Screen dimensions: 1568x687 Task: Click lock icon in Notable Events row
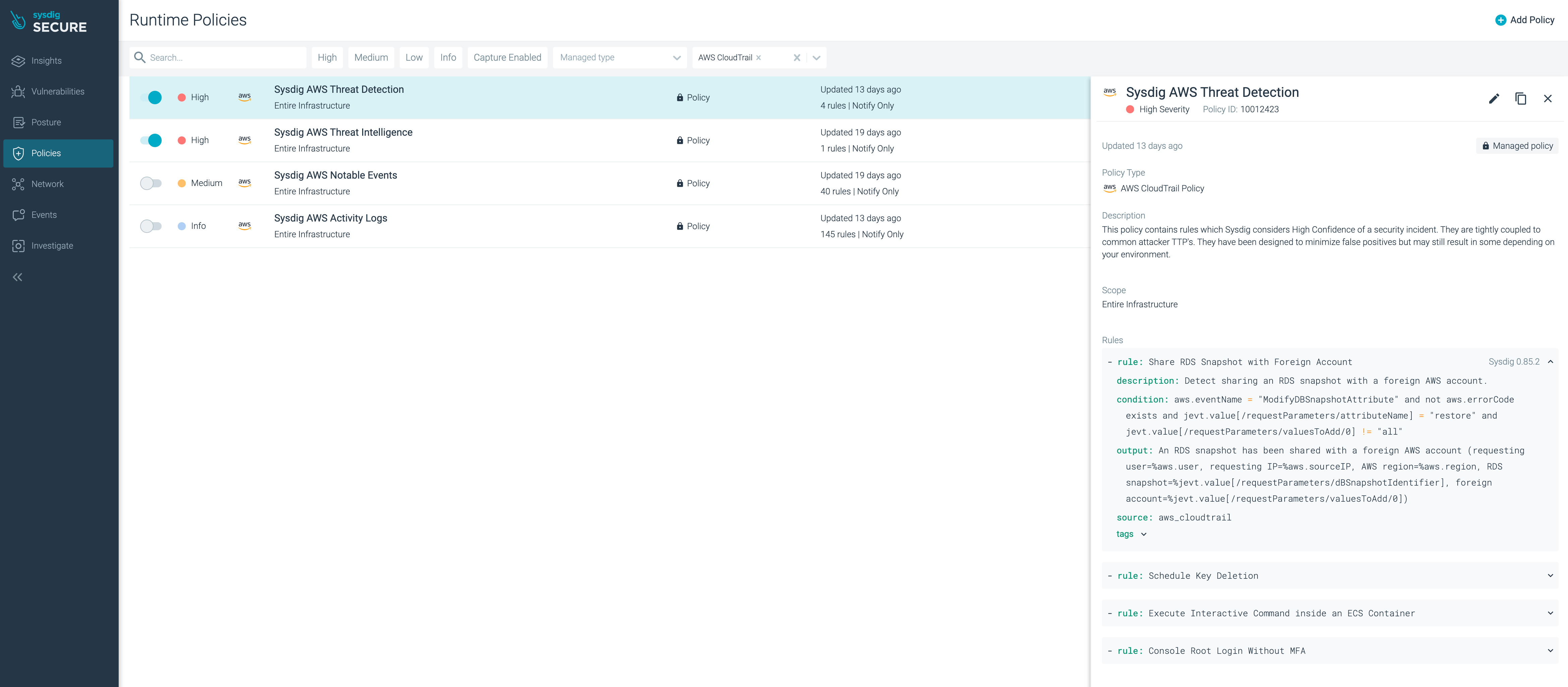click(x=679, y=183)
